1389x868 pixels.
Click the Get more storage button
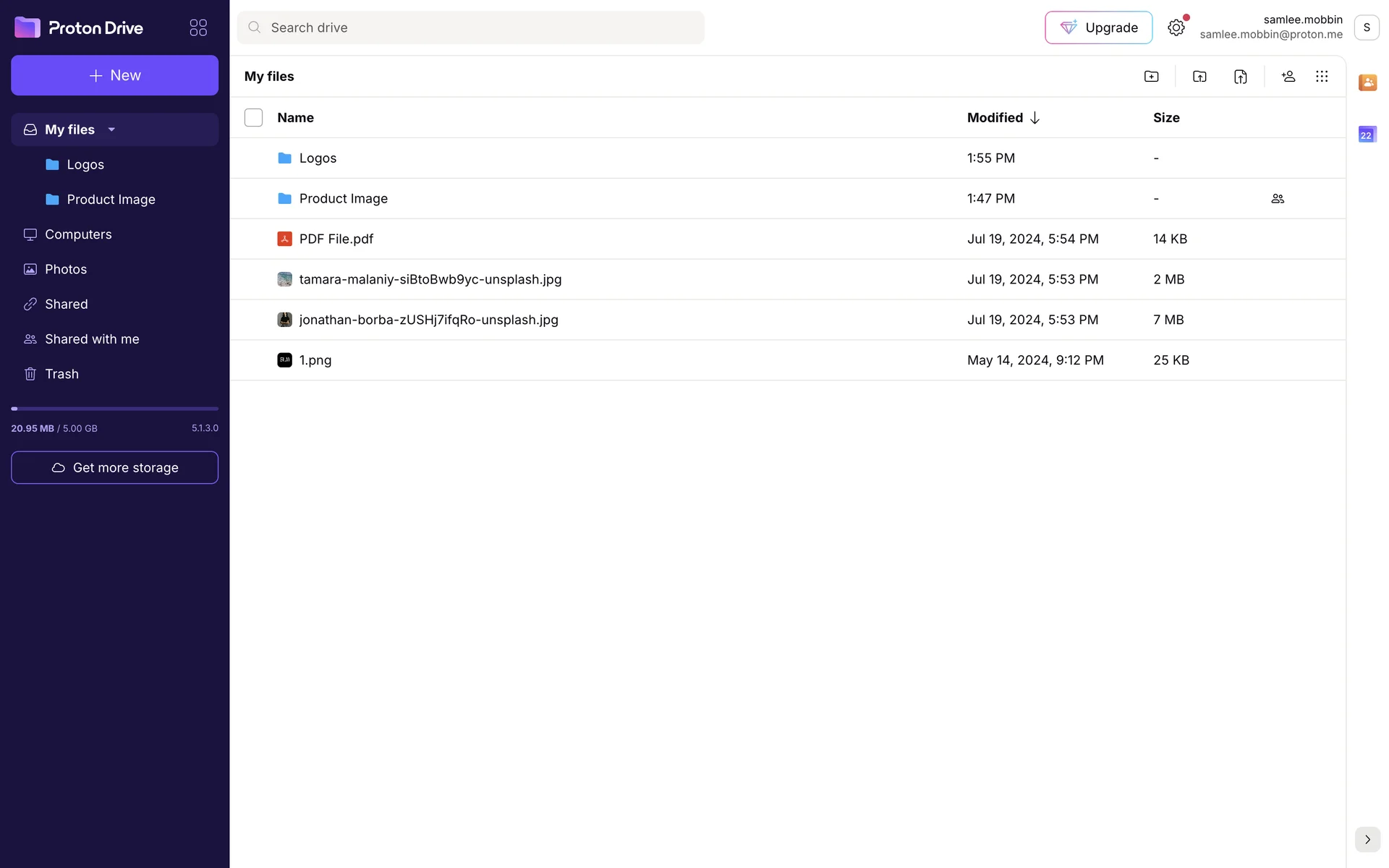point(114,467)
